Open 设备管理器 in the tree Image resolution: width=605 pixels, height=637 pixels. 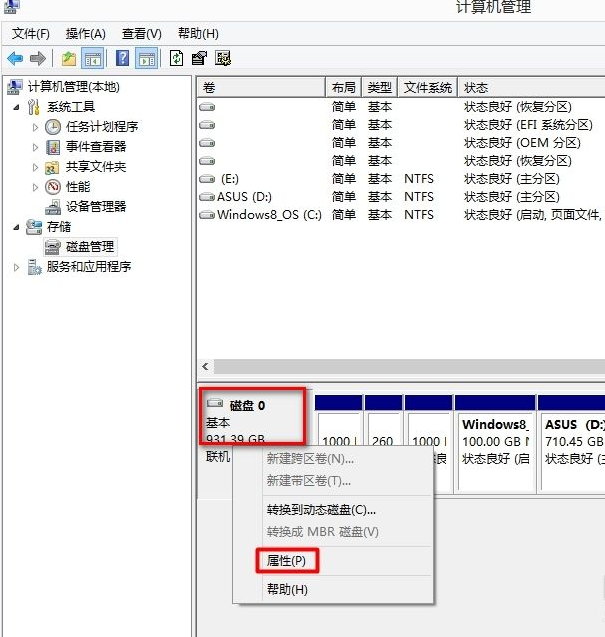(96, 206)
